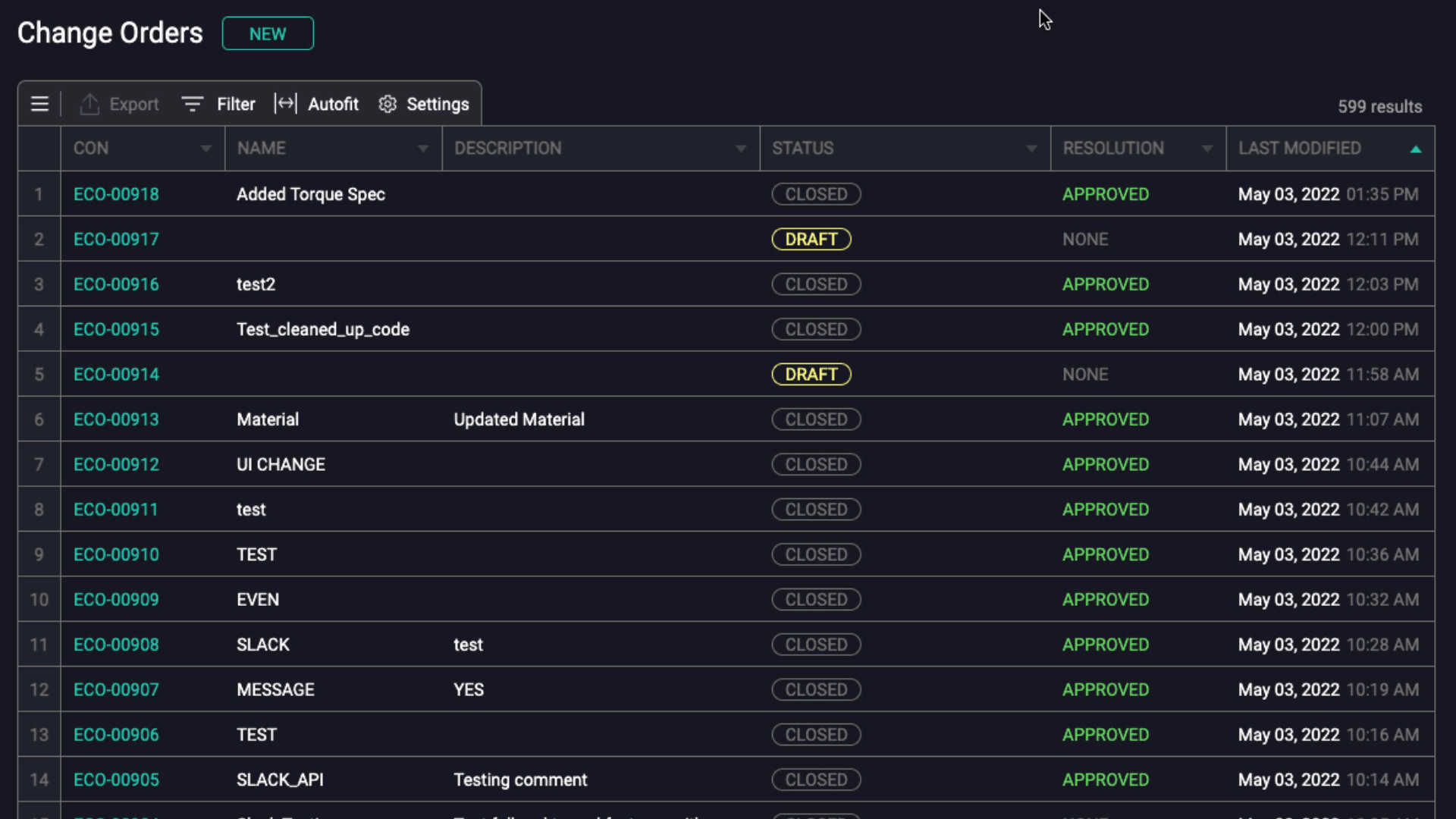Viewport: 1456px width, 819px height.
Task: Click the Filter lines icon
Action: [193, 104]
